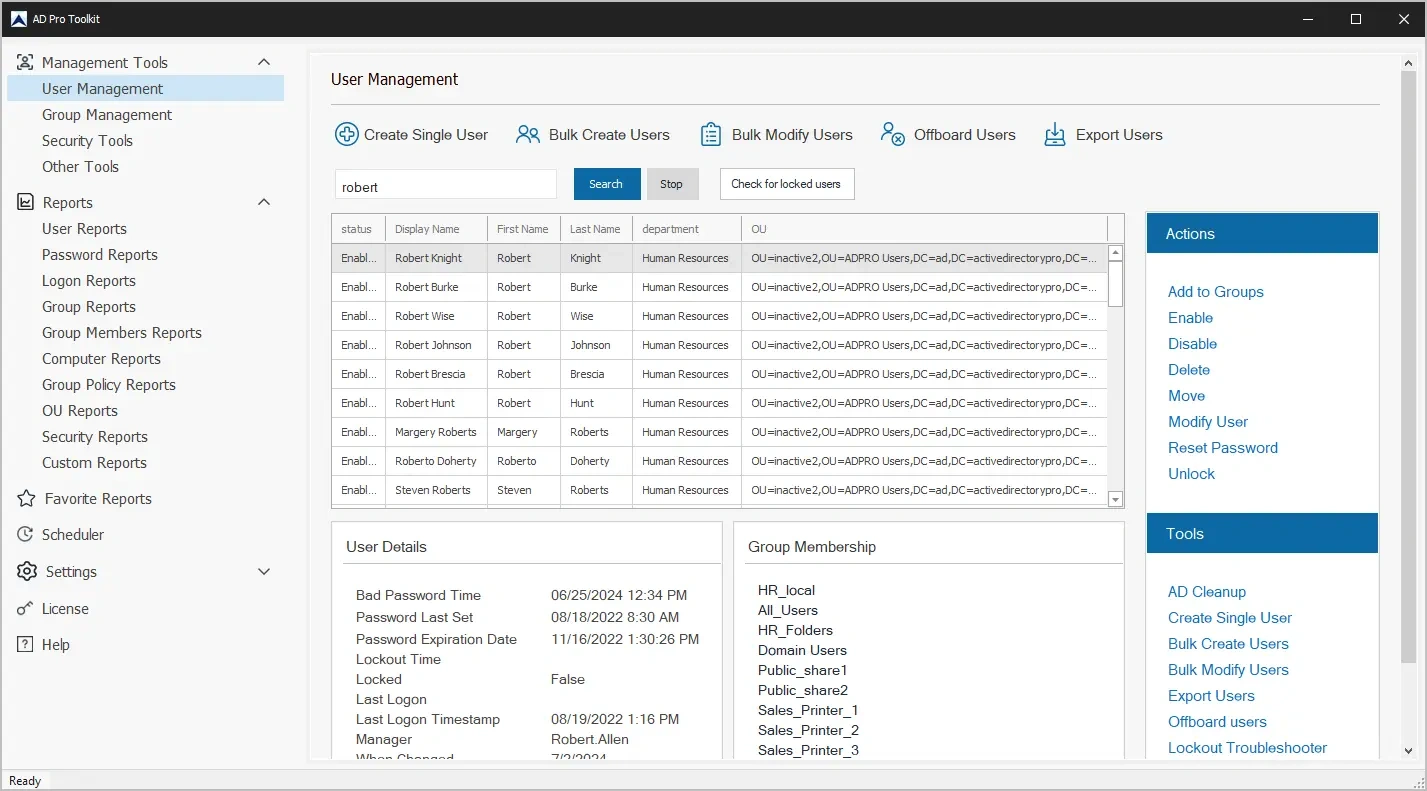Click the Offboard Users icon
Image resolution: width=1427 pixels, height=791 pixels.
pos(893,134)
